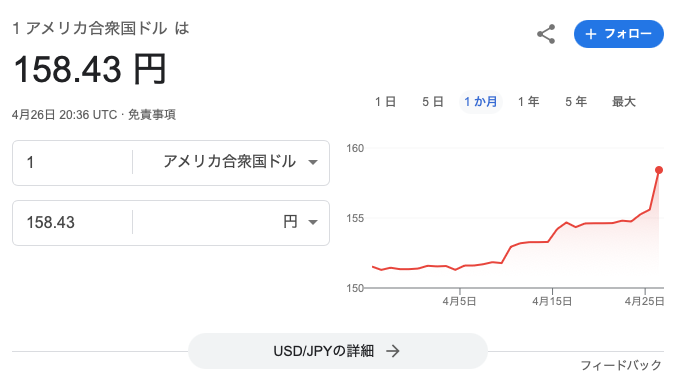Open the 免責事項 disclaimer link
The height and width of the screenshot is (391, 689).
[152, 115]
